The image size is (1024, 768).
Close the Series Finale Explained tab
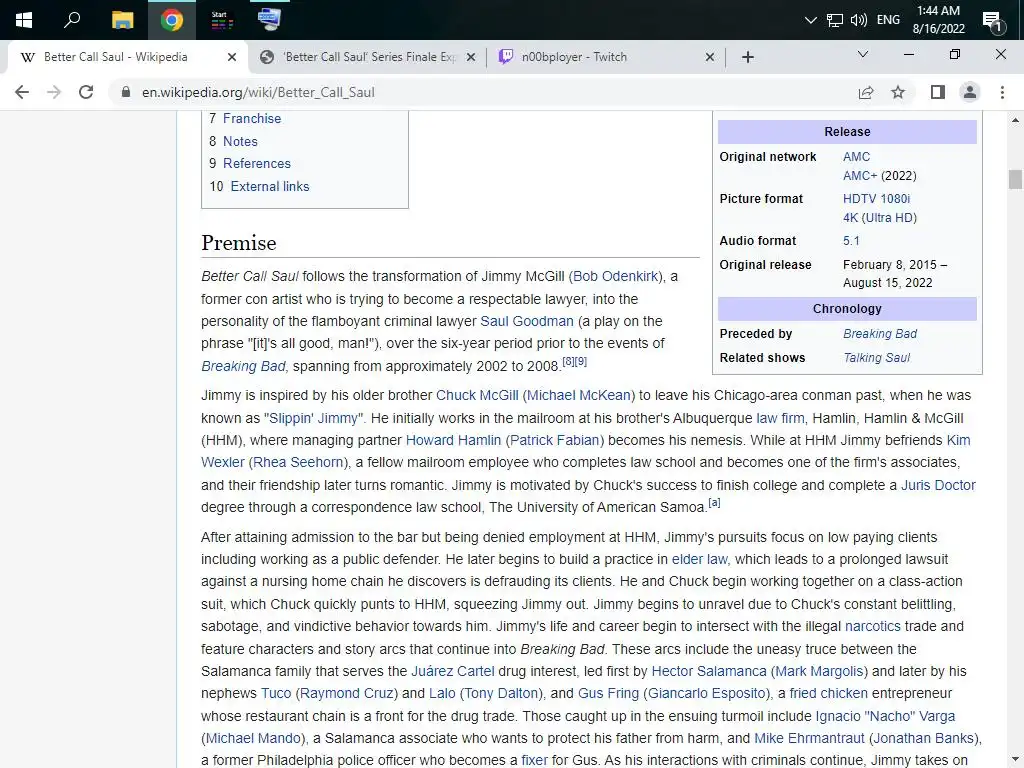coord(471,57)
